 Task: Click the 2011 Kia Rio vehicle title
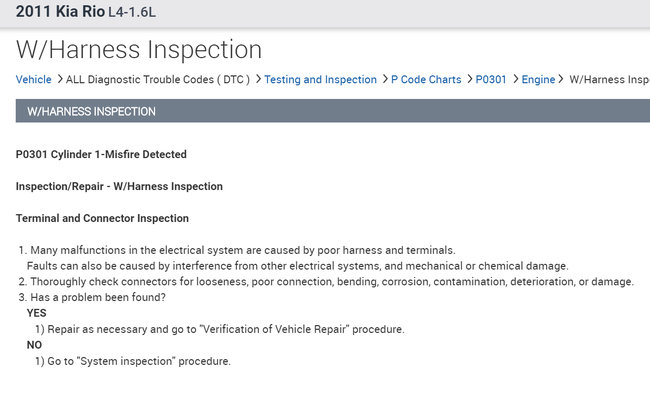[60, 12]
